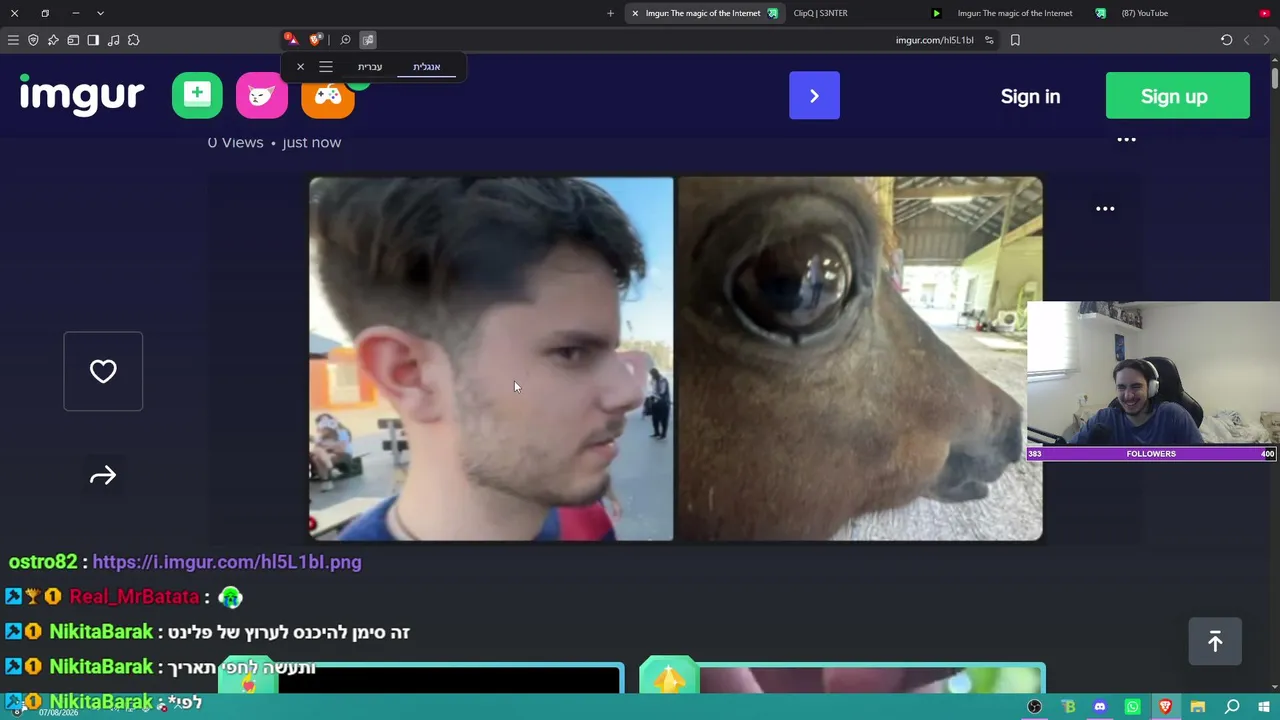Close the active Imgur tab
The height and width of the screenshot is (720, 1280).
tap(634, 13)
